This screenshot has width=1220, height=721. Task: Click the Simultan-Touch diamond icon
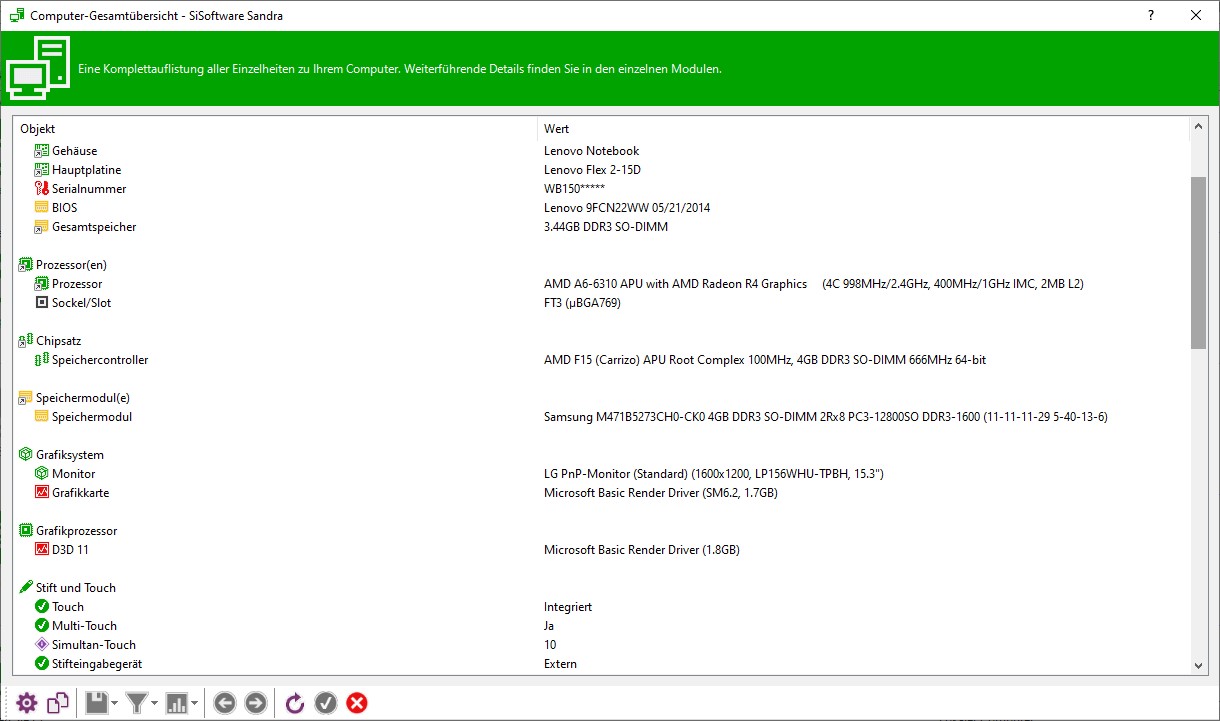pyautogui.click(x=41, y=645)
